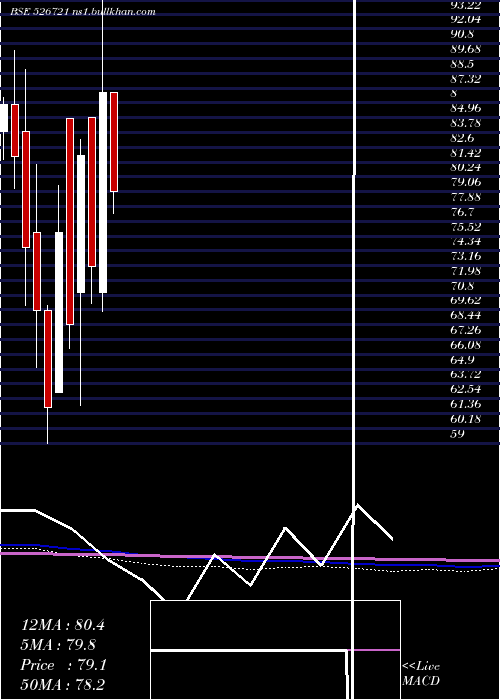This screenshot has width=500, height=700.
Task: Select the 89.68 price level label
Action: 466,49
